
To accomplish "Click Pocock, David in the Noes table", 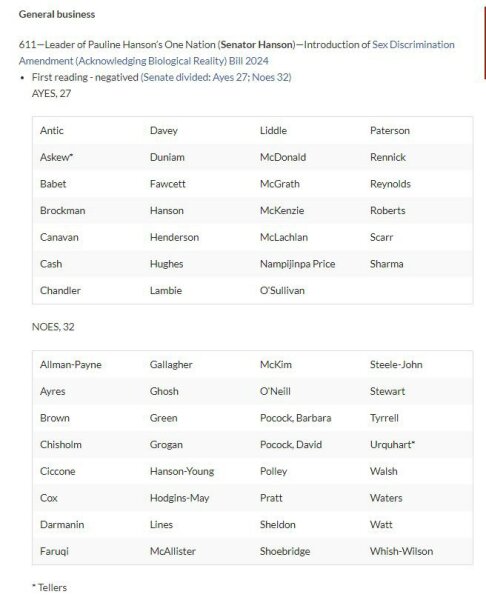I will click(291, 445).
